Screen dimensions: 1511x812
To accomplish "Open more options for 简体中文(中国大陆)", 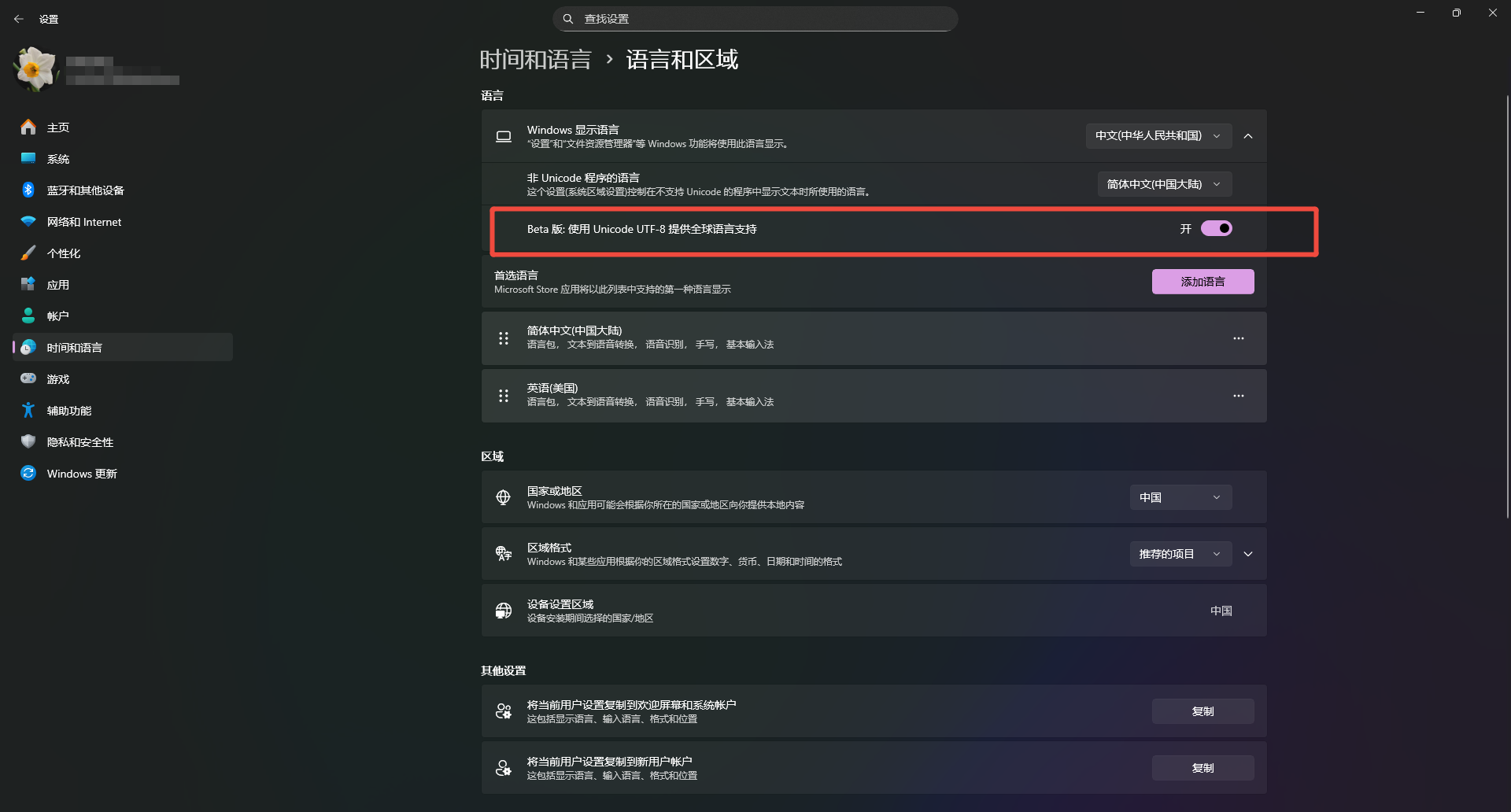I will [x=1238, y=338].
